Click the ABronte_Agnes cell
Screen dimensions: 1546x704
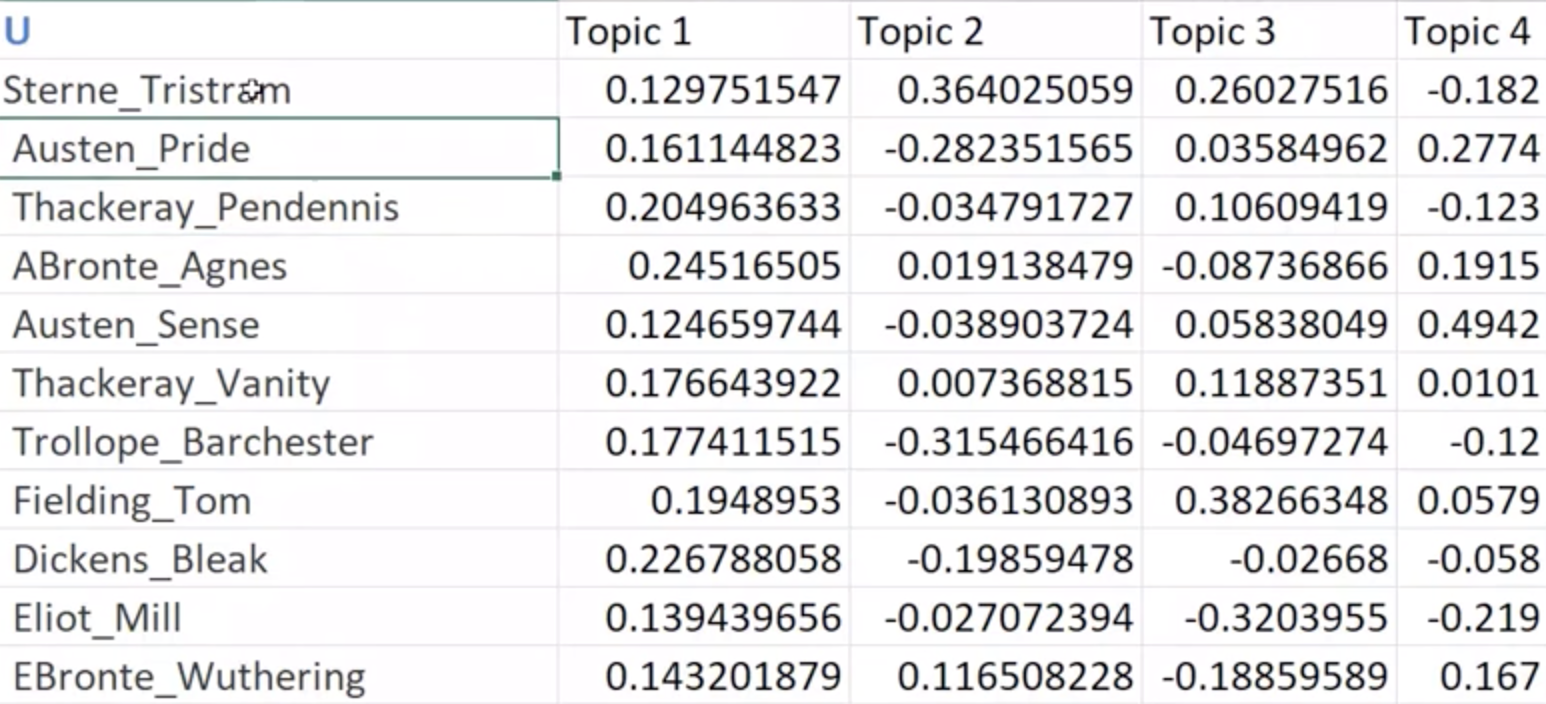[150, 267]
